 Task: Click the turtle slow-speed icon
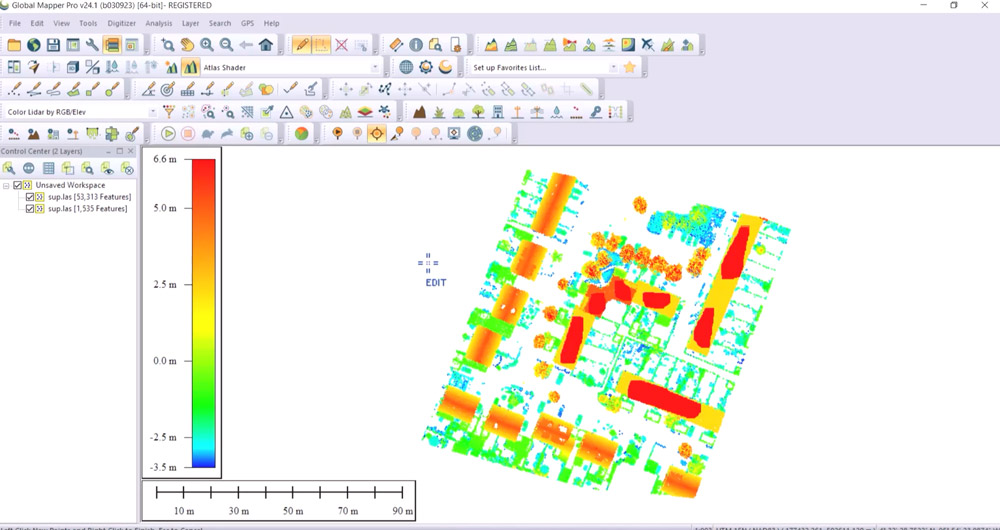(x=207, y=133)
